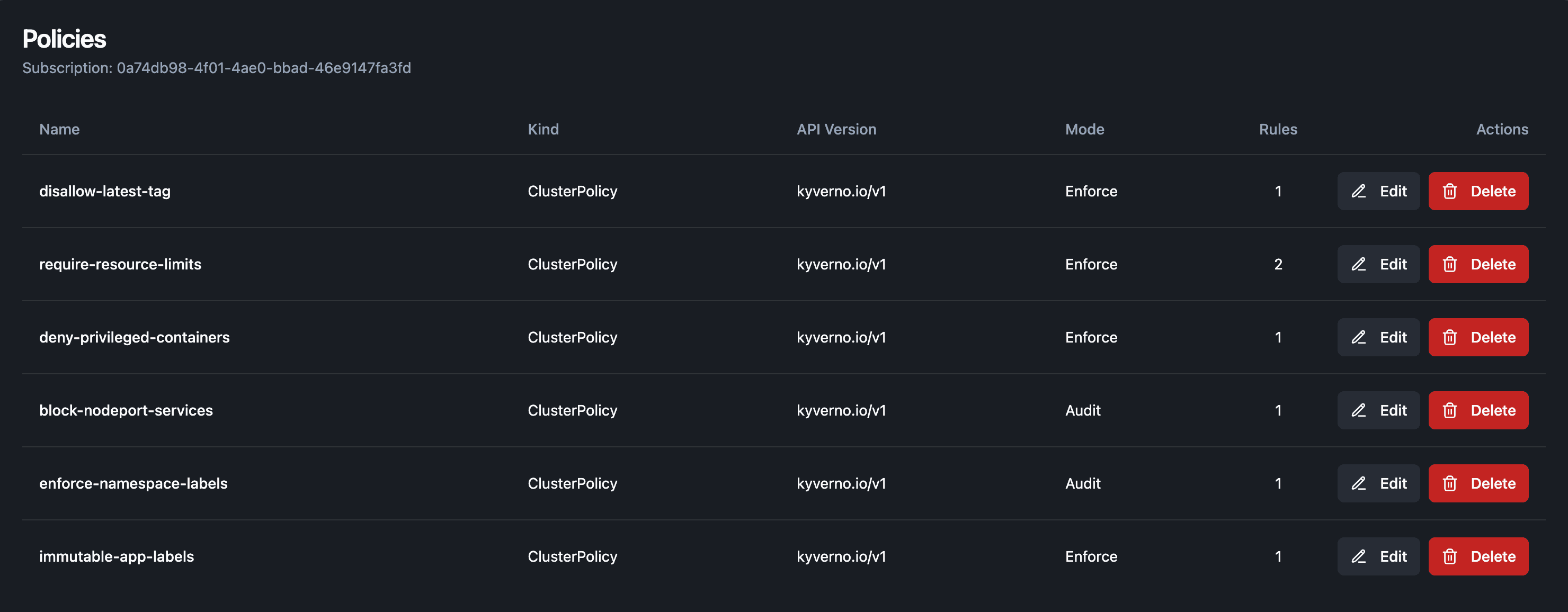The width and height of the screenshot is (1568, 612).
Task: Click trash icon for enforce-namespace-labels row
Action: coord(1450,483)
